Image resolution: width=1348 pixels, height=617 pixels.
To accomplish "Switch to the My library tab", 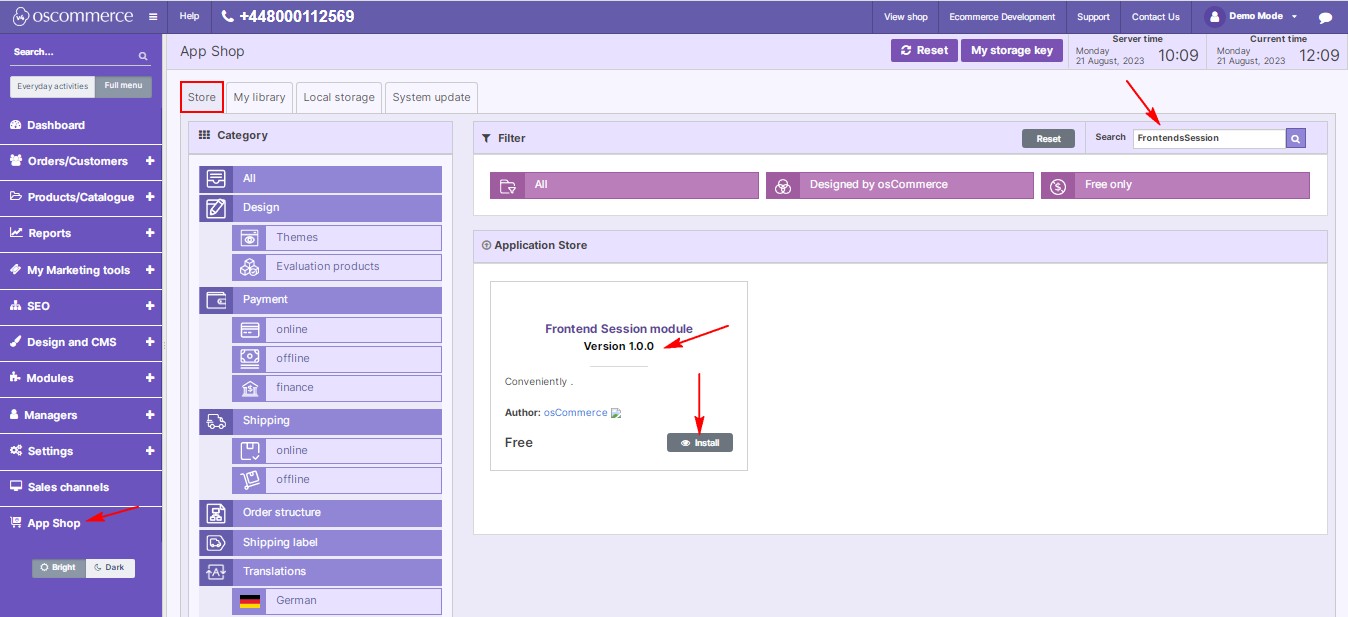I will pos(259,97).
